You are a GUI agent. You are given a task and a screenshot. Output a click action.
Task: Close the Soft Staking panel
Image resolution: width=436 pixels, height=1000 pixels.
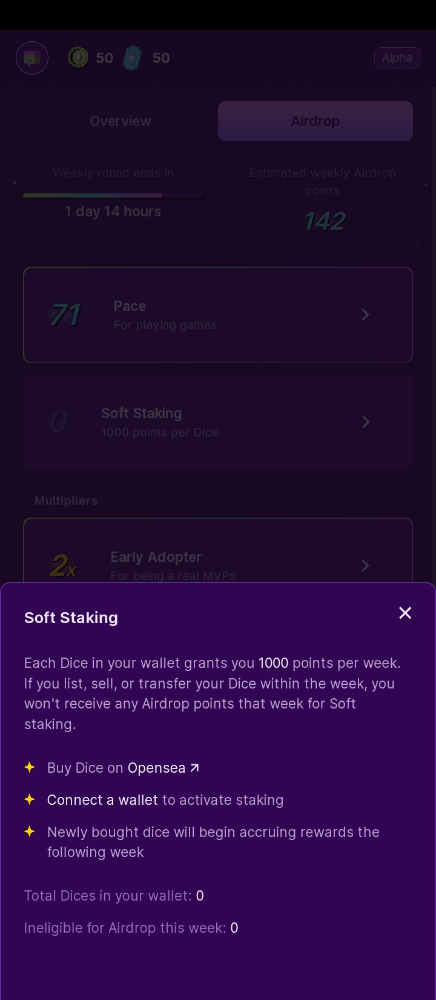point(405,613)
